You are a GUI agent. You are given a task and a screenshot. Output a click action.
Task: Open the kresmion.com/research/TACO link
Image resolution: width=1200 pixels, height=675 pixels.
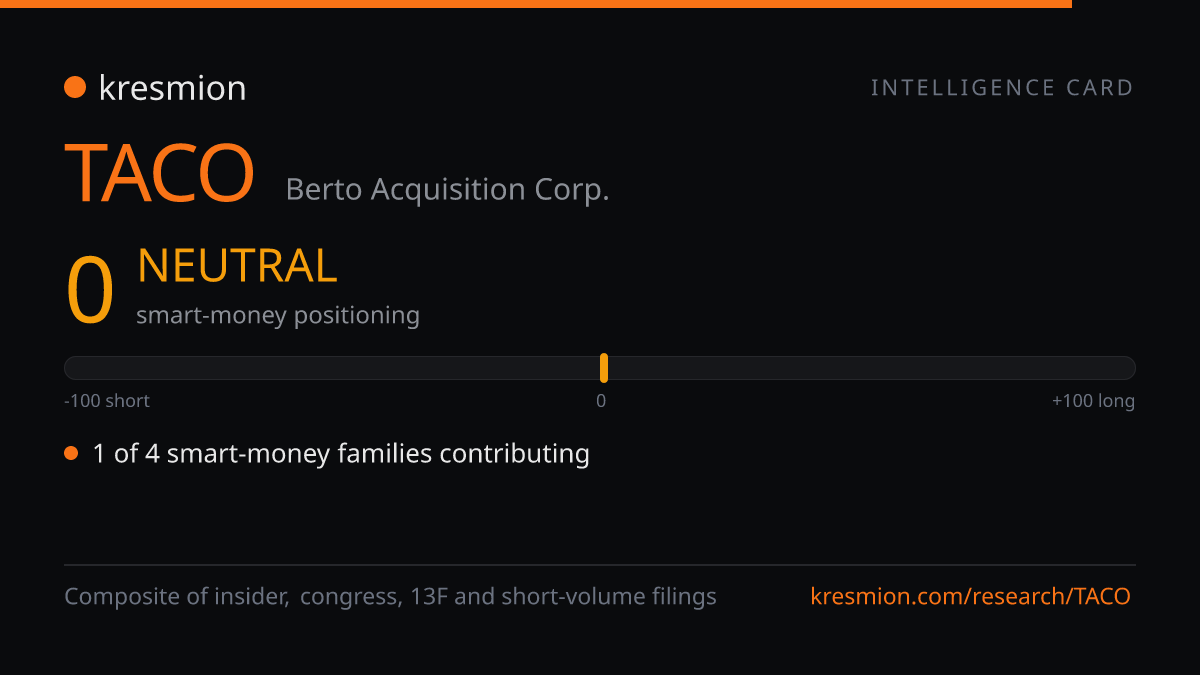coord(970,597)
